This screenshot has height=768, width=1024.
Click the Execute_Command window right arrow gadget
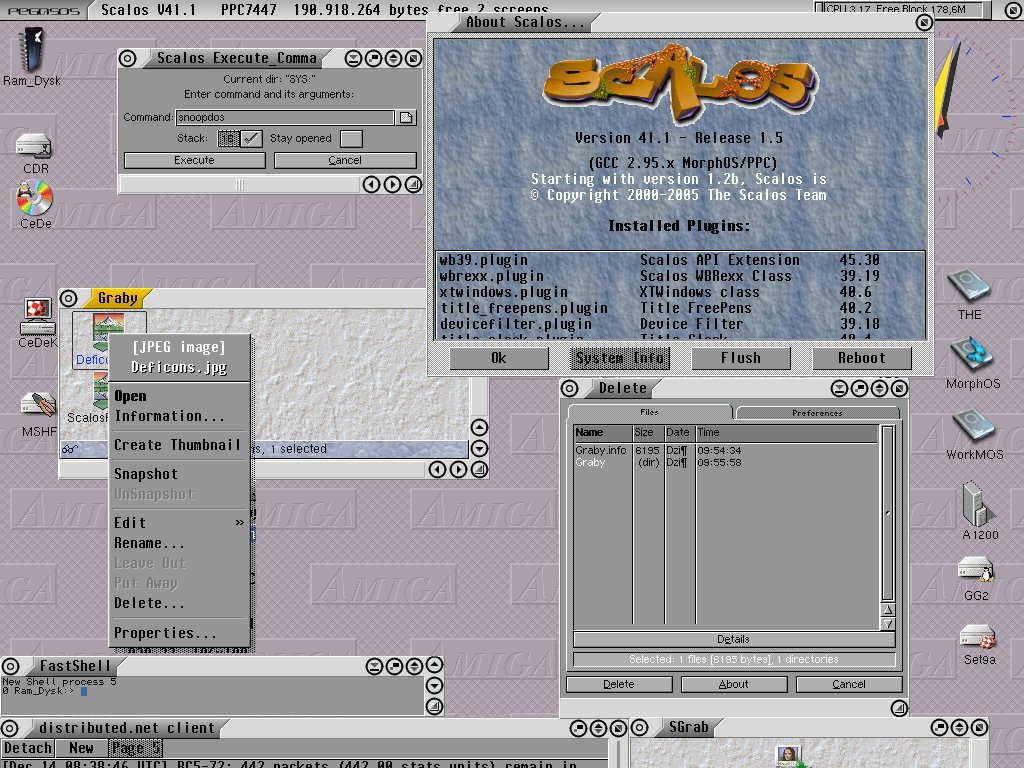point(392,185)
